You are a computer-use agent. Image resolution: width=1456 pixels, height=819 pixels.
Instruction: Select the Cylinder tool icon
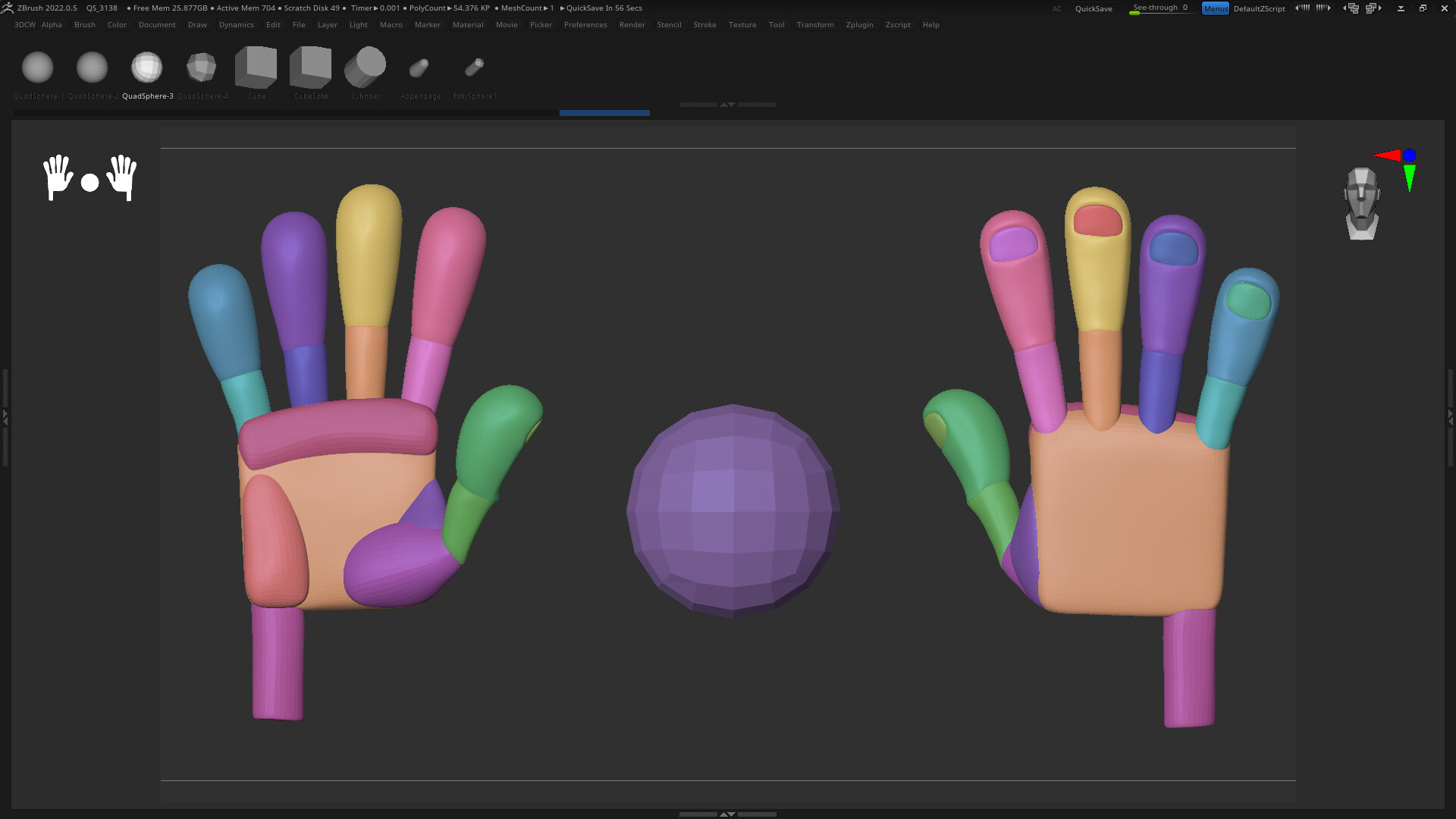(365, 67)
